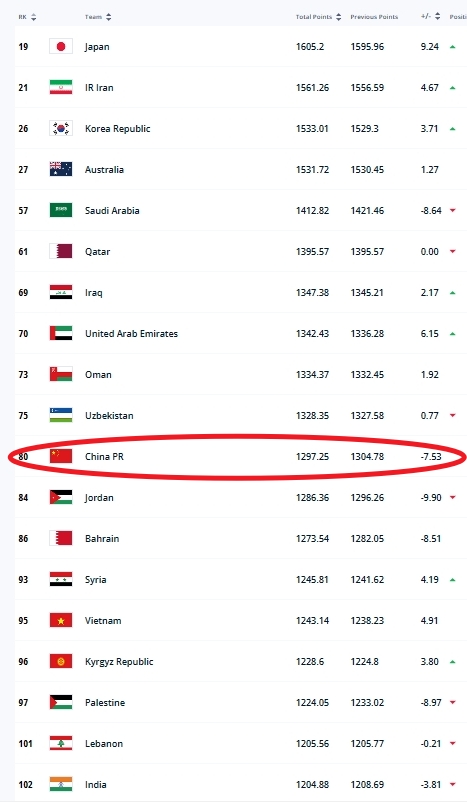Open the United Arab Emirates team link

(x=131, y=333)
